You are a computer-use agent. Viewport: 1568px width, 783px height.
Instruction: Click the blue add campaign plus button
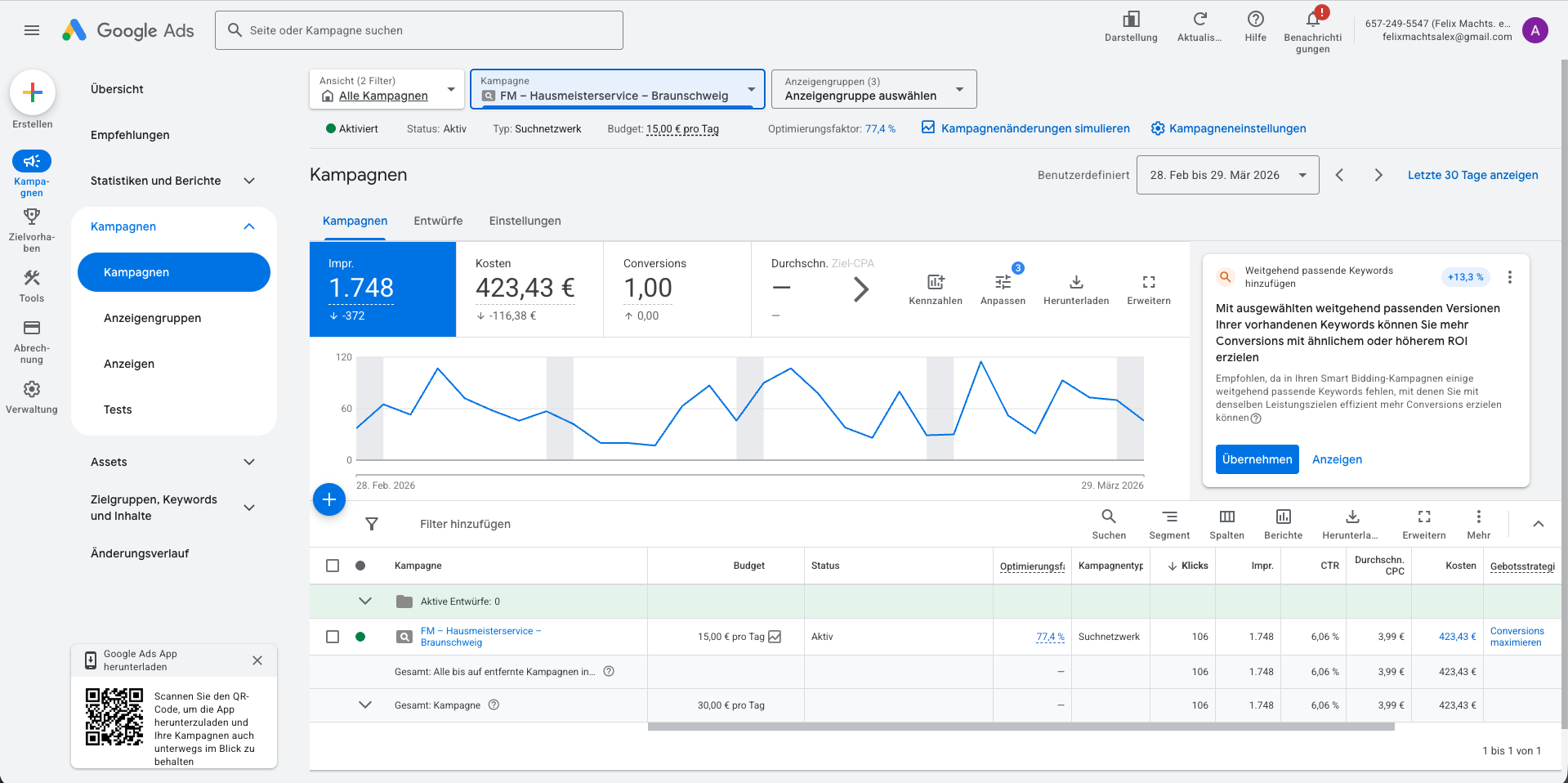point(329,499)
